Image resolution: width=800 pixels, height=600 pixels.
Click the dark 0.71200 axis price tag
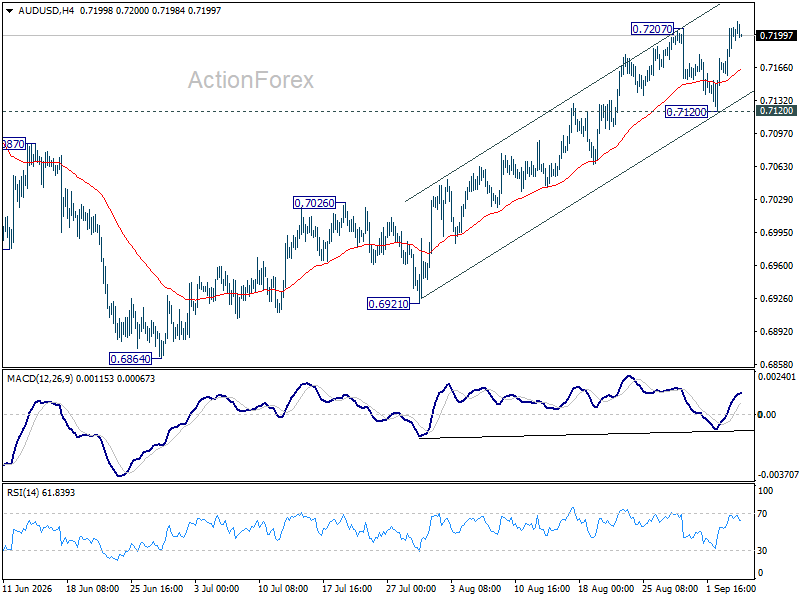777,111
